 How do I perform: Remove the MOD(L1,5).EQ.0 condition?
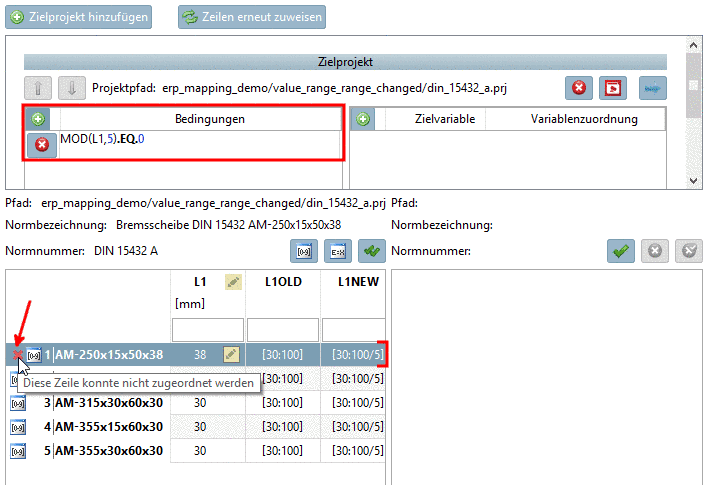coord(42,145)
